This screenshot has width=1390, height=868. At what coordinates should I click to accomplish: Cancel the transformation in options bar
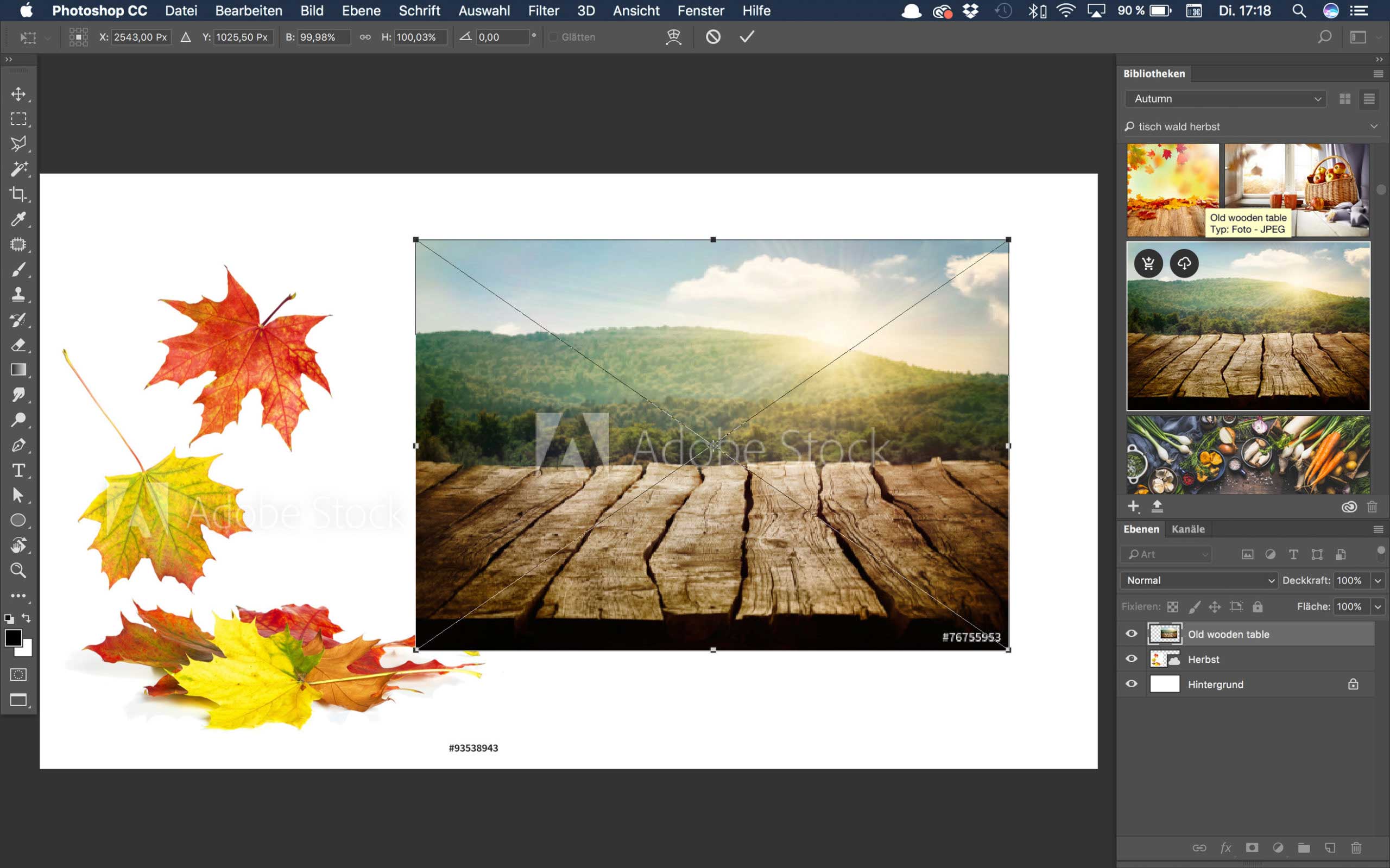click(713, 37)
